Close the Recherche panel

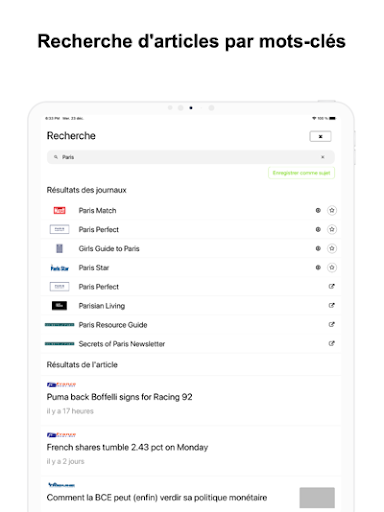click(x=320, y=136)
